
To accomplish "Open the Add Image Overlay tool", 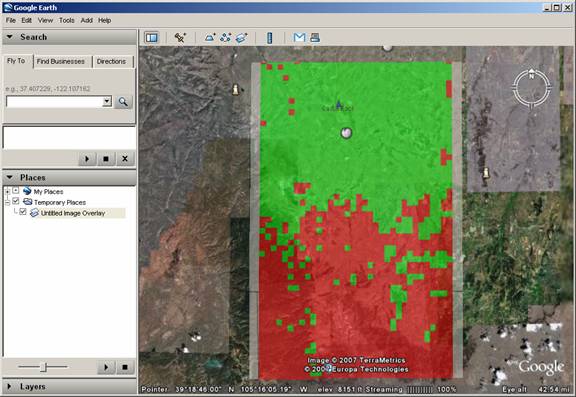I will coord(241,37).
